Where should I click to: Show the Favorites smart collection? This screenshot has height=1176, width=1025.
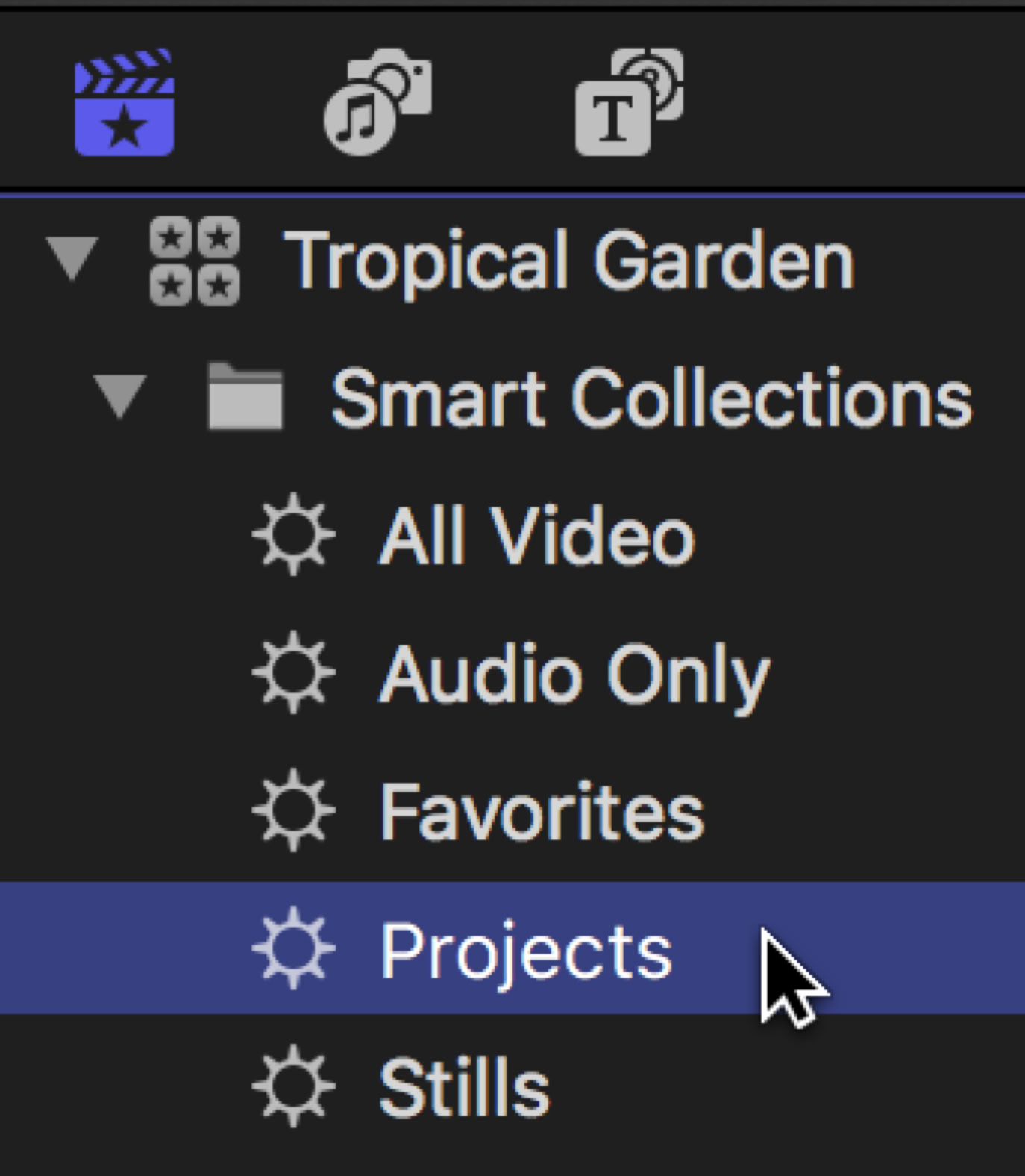(x=542, y=812)
